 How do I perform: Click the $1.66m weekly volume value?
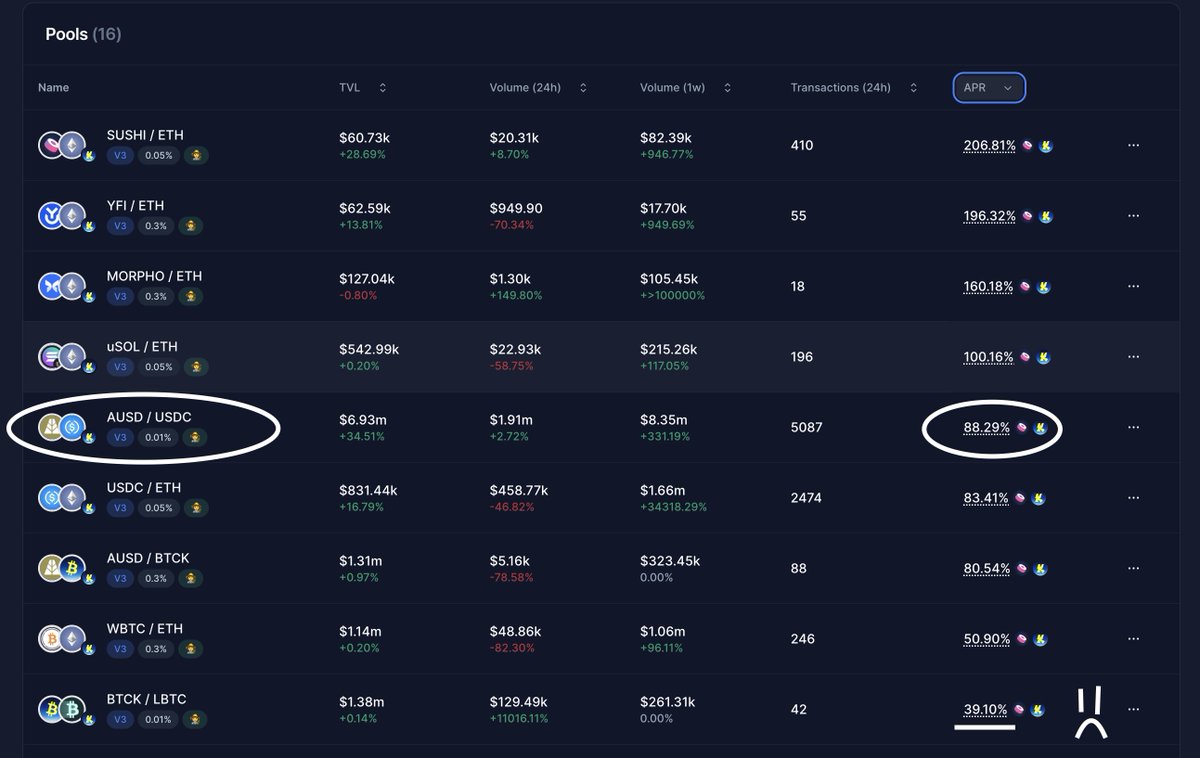[662, 490]
